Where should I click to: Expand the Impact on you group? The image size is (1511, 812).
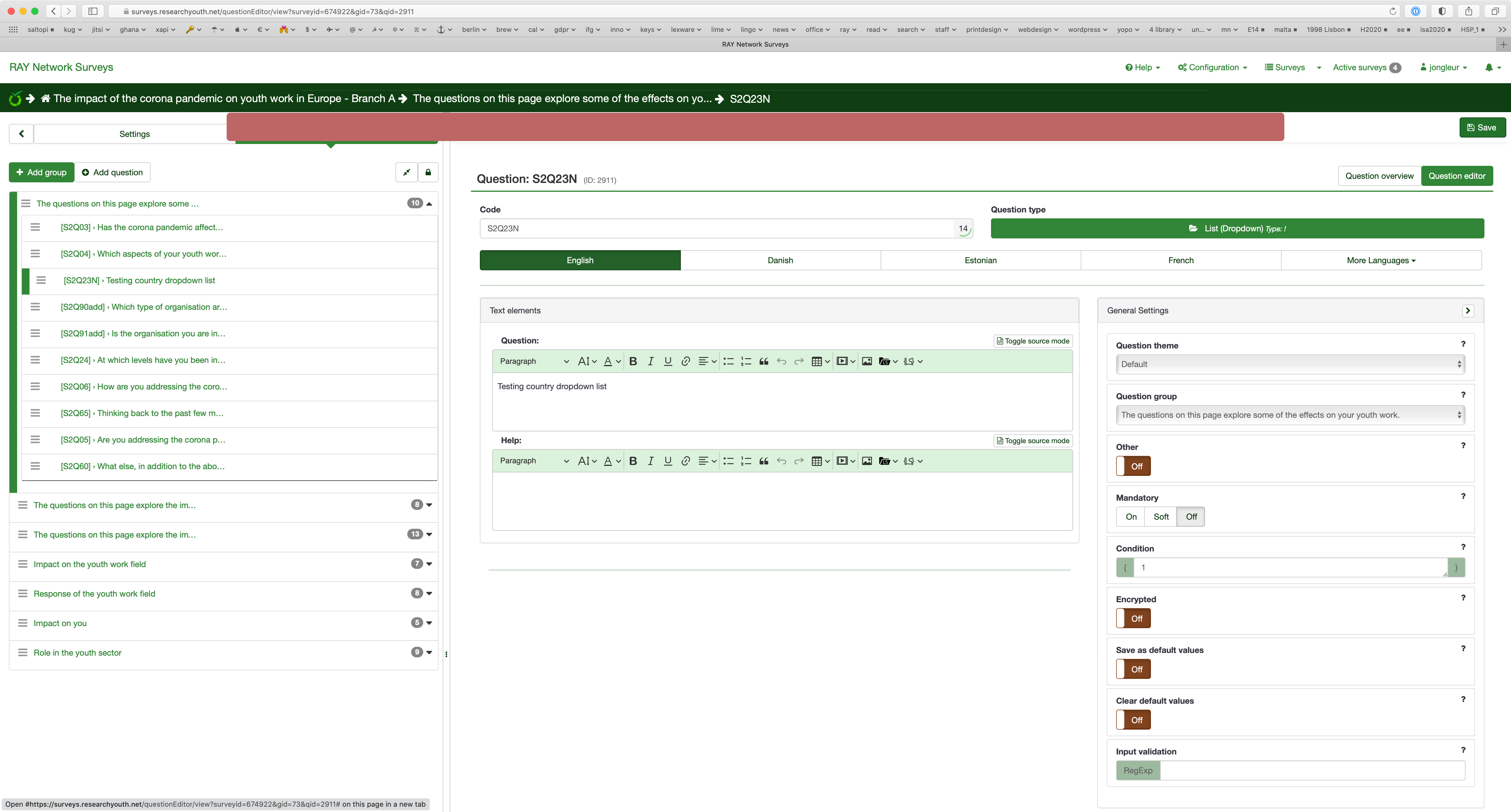click(429, 623)
